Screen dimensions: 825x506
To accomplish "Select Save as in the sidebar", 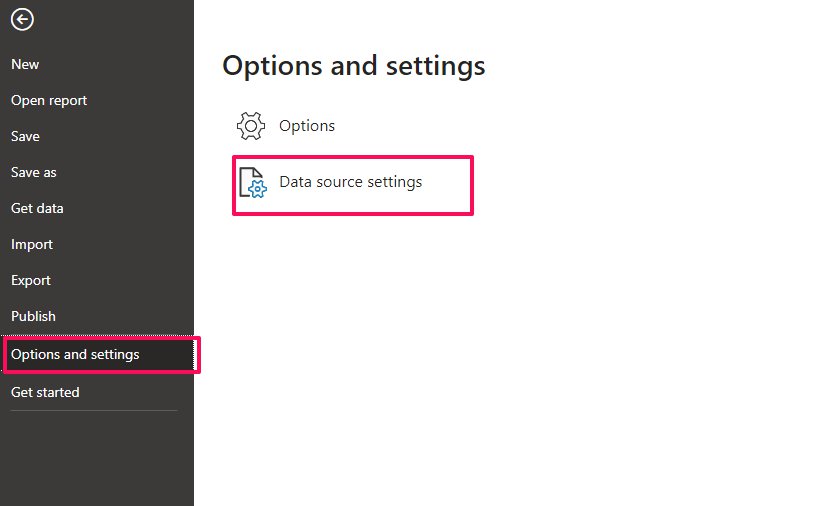I will [x=34, y=172].
